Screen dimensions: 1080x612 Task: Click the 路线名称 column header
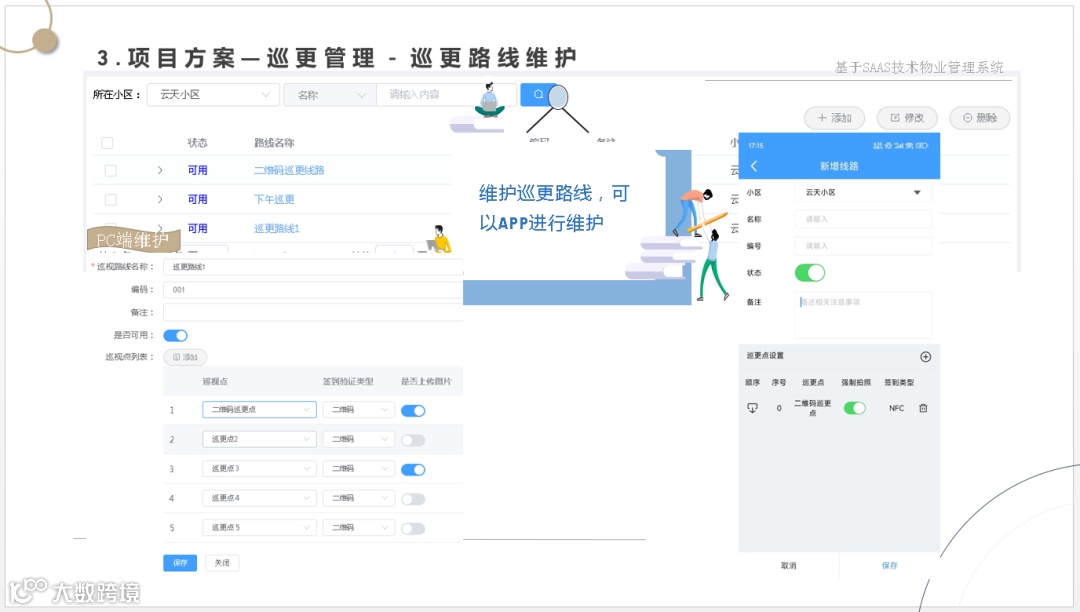click(x=274, y=143)
